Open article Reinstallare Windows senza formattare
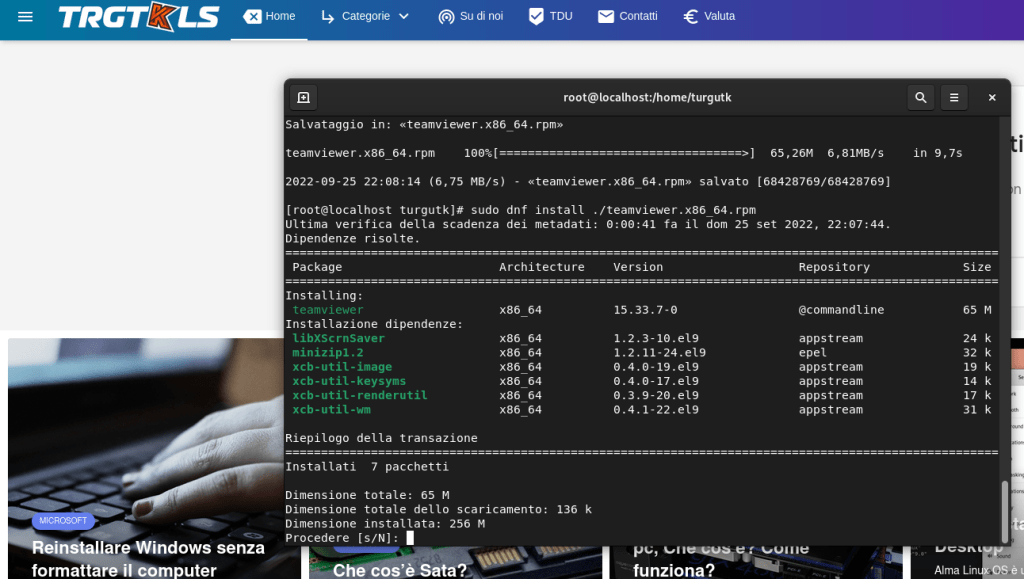Viewport: 1024px width, 579px height. [148, 558]
